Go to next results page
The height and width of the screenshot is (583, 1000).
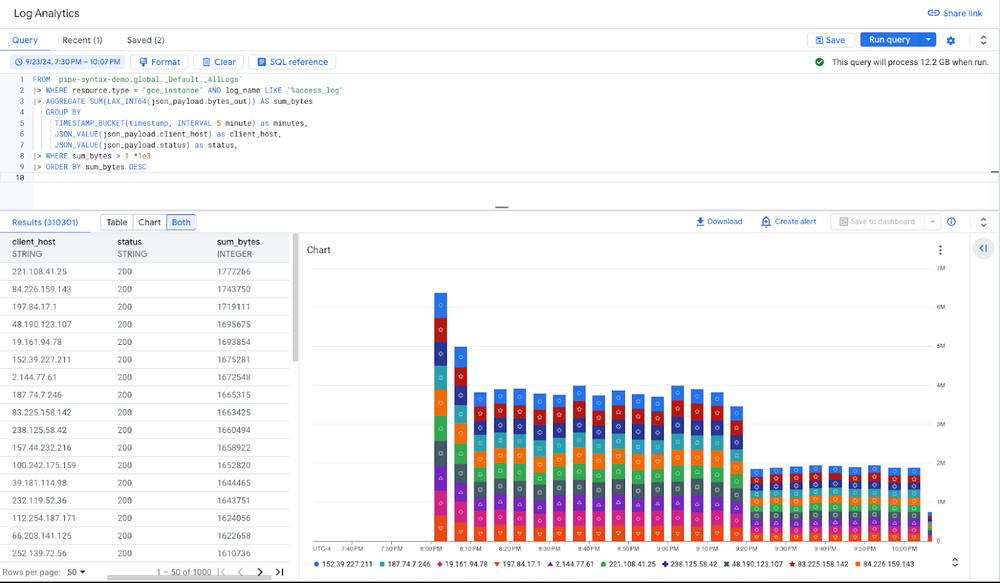(x=260, y=572)
